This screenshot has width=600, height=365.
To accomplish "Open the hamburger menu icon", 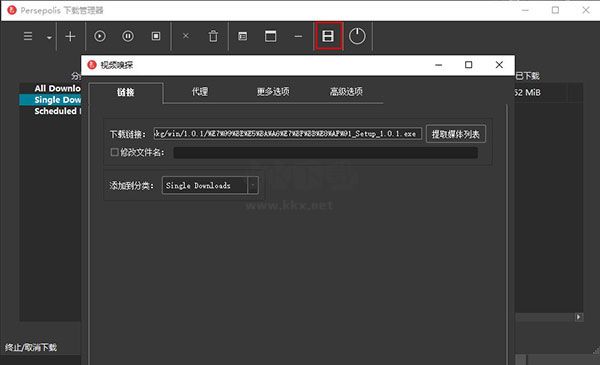I will [28, 36].
